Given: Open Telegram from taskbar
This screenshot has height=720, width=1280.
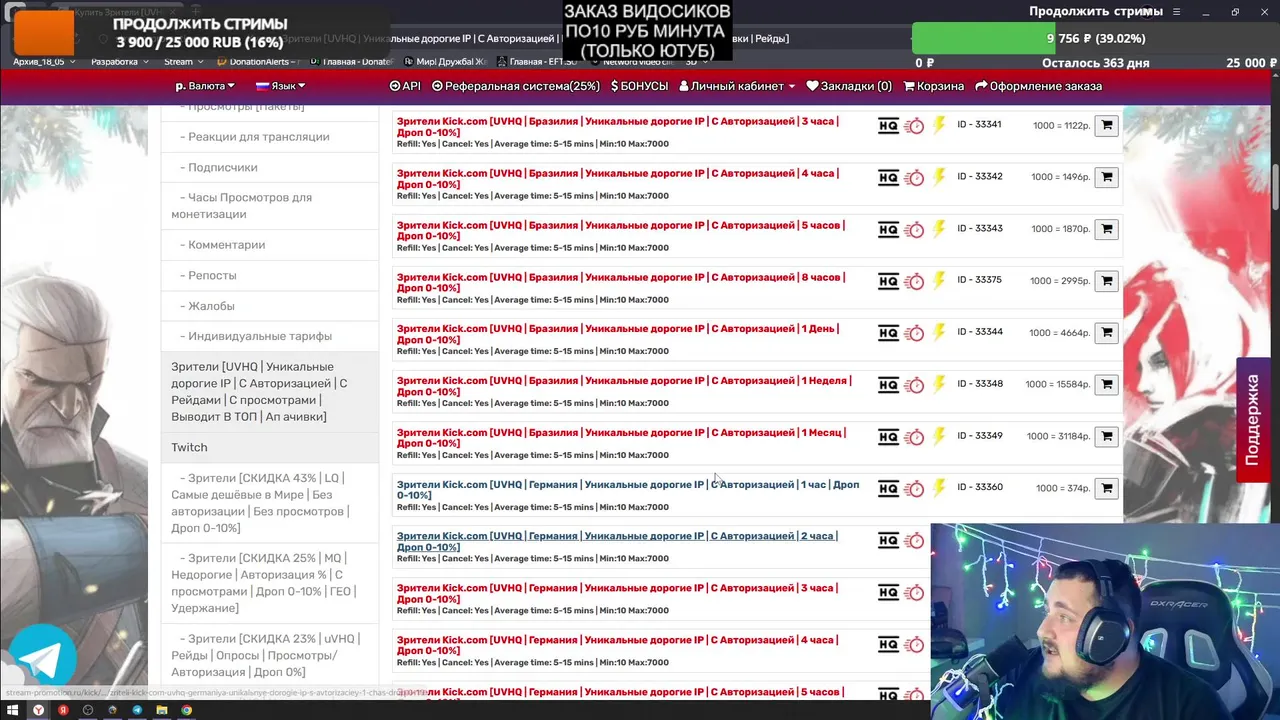Looking at the screenshot, I should pos(137,710).
